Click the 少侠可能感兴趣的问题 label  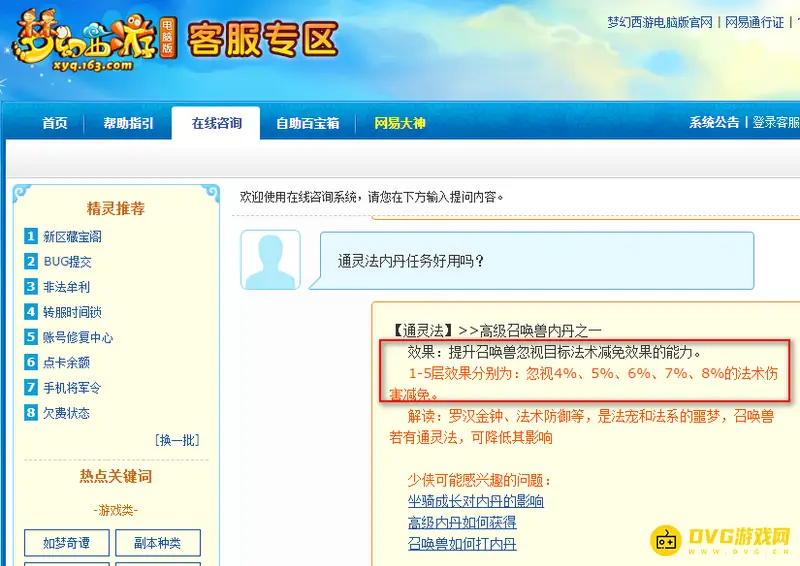pyautogui.click(x=480, y=480)
